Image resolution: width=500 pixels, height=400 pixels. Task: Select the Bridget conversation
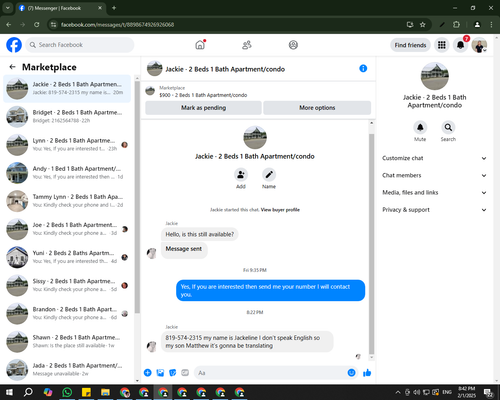67,116
